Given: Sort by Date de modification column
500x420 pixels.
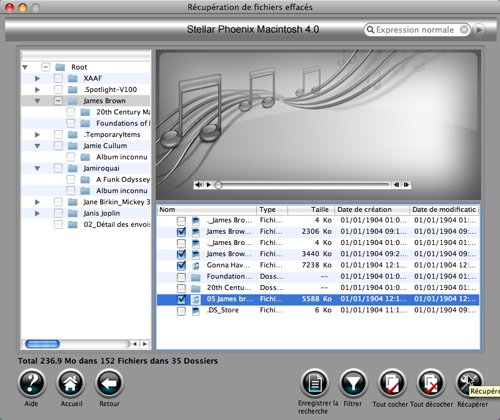Looking at the screenshot, I should (x=444, y=210).
